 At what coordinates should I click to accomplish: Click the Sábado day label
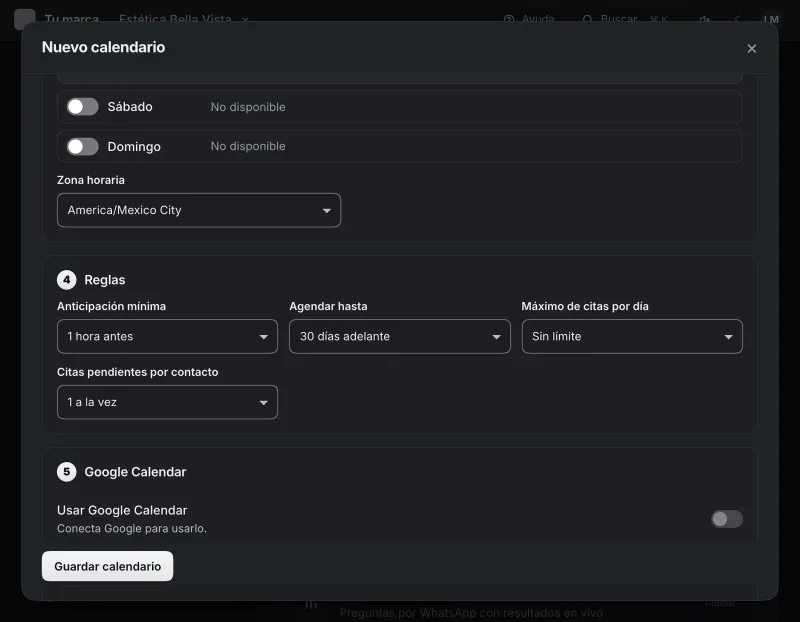(130, 107)
